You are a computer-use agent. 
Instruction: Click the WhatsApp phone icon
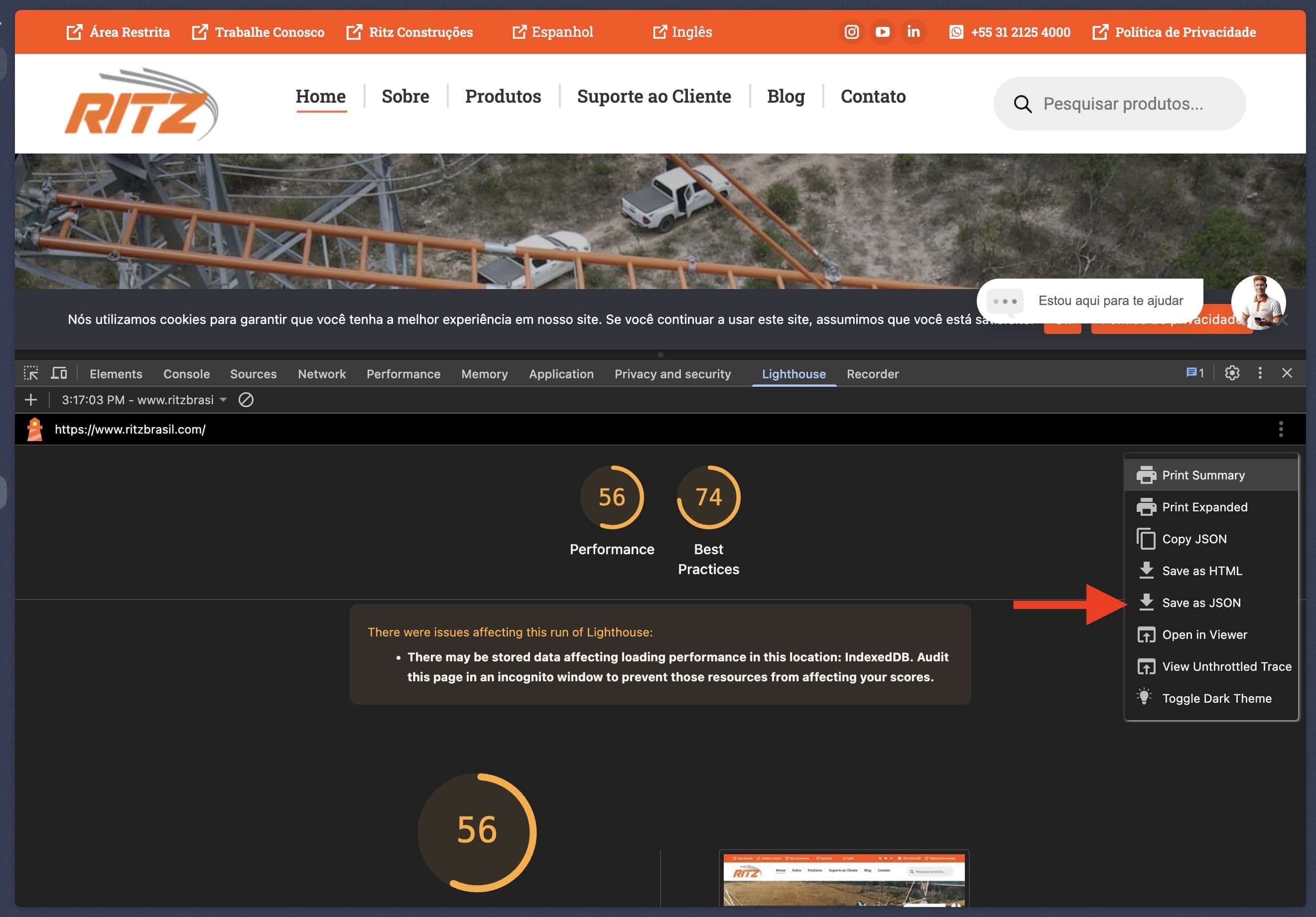[x=956, y=32]
